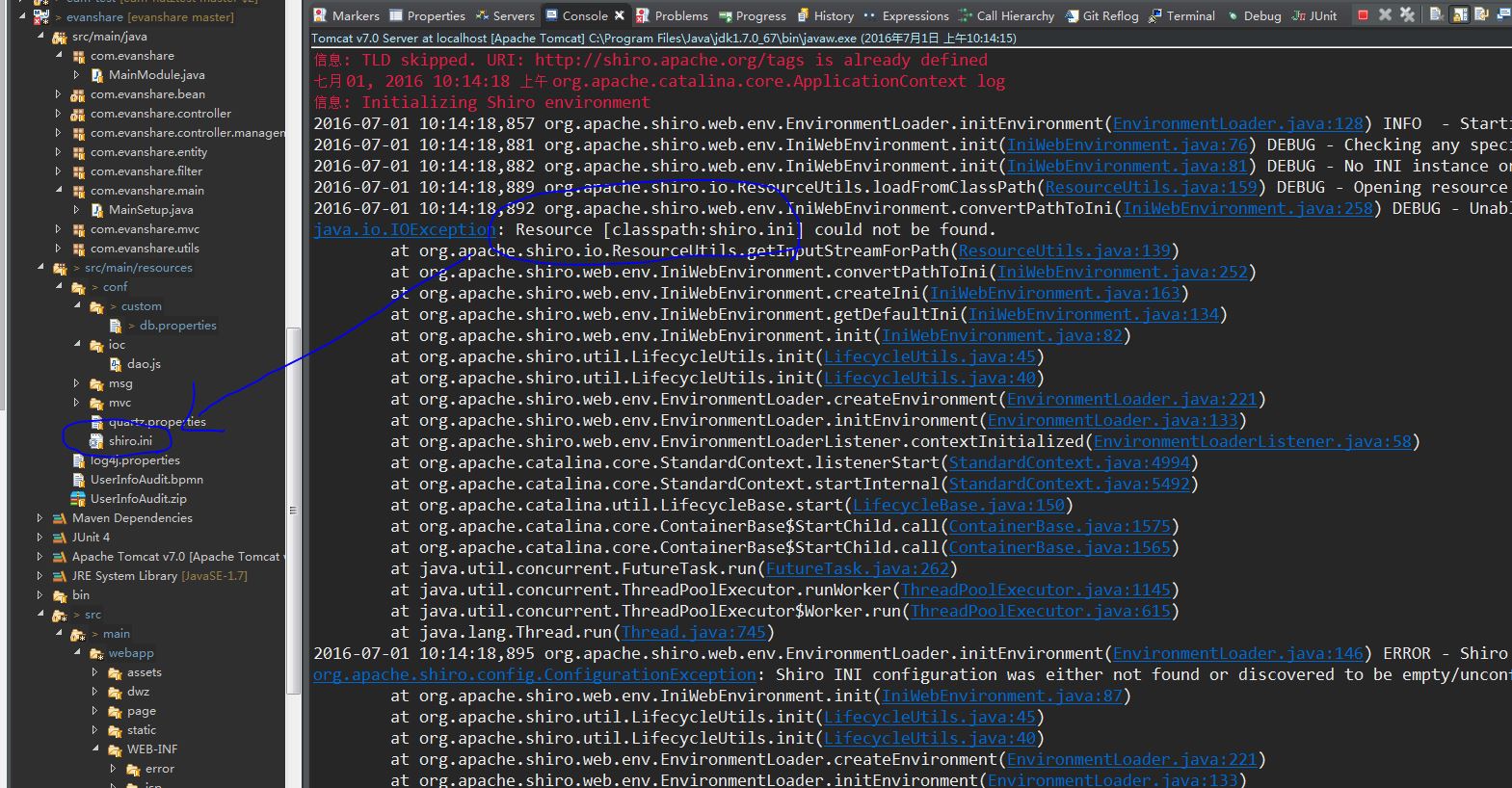Click the MainModule.java file icon
The width and height of the screenshot is (1512, 788).
pos(97,75)
